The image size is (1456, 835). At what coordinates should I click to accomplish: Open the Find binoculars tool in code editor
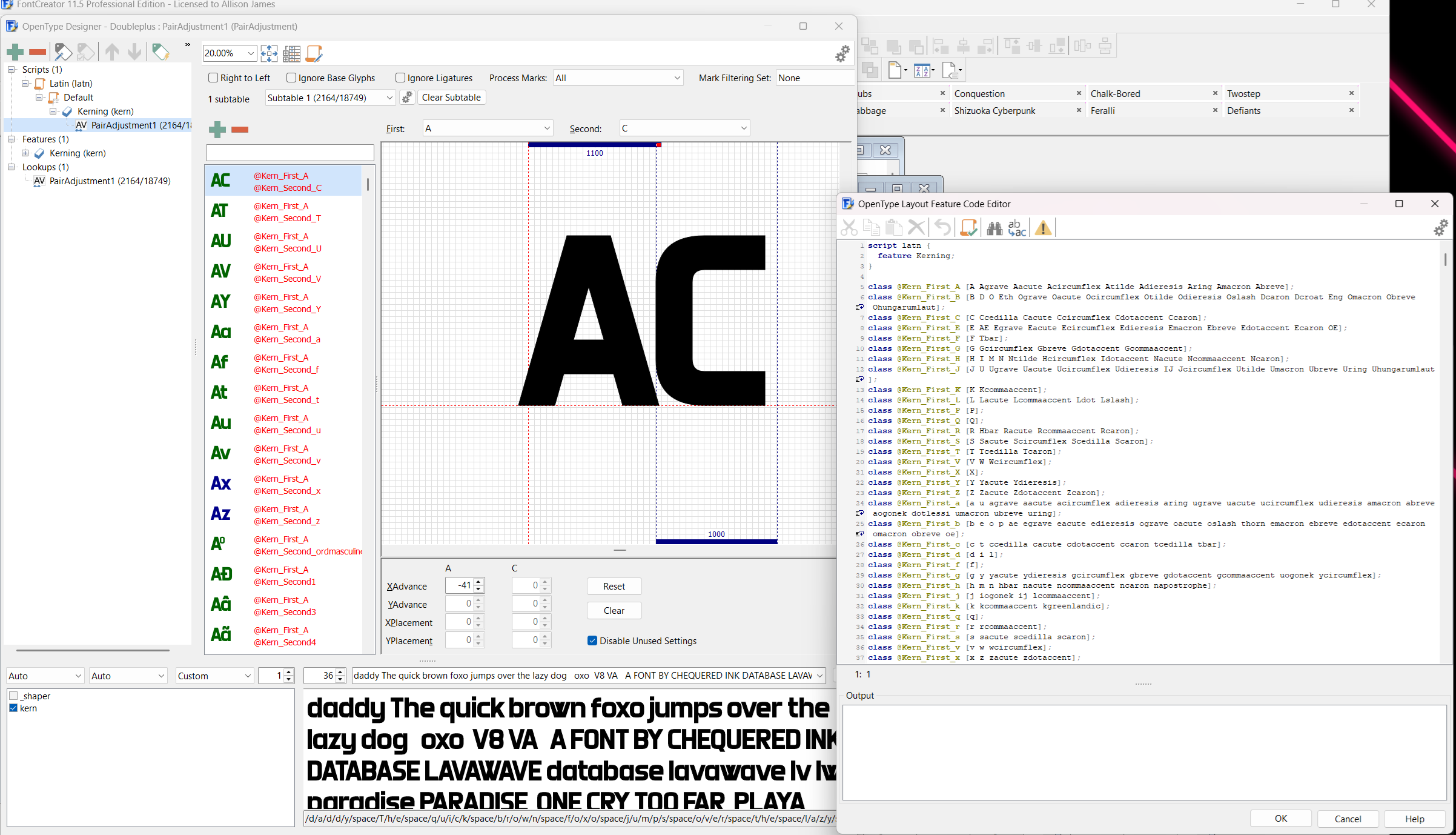coord(994,228)
